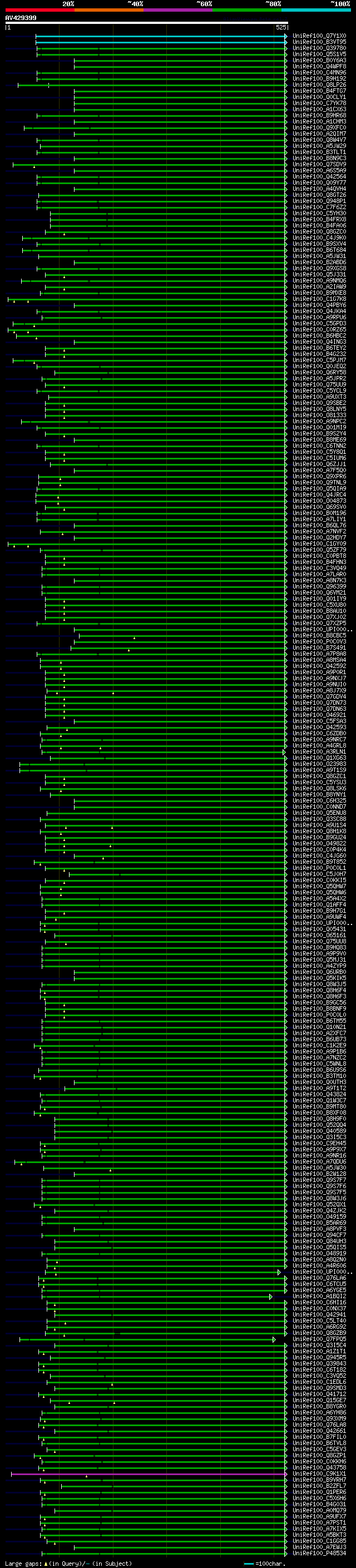
Task: Click the white query sequence bar
Action: 147,22
